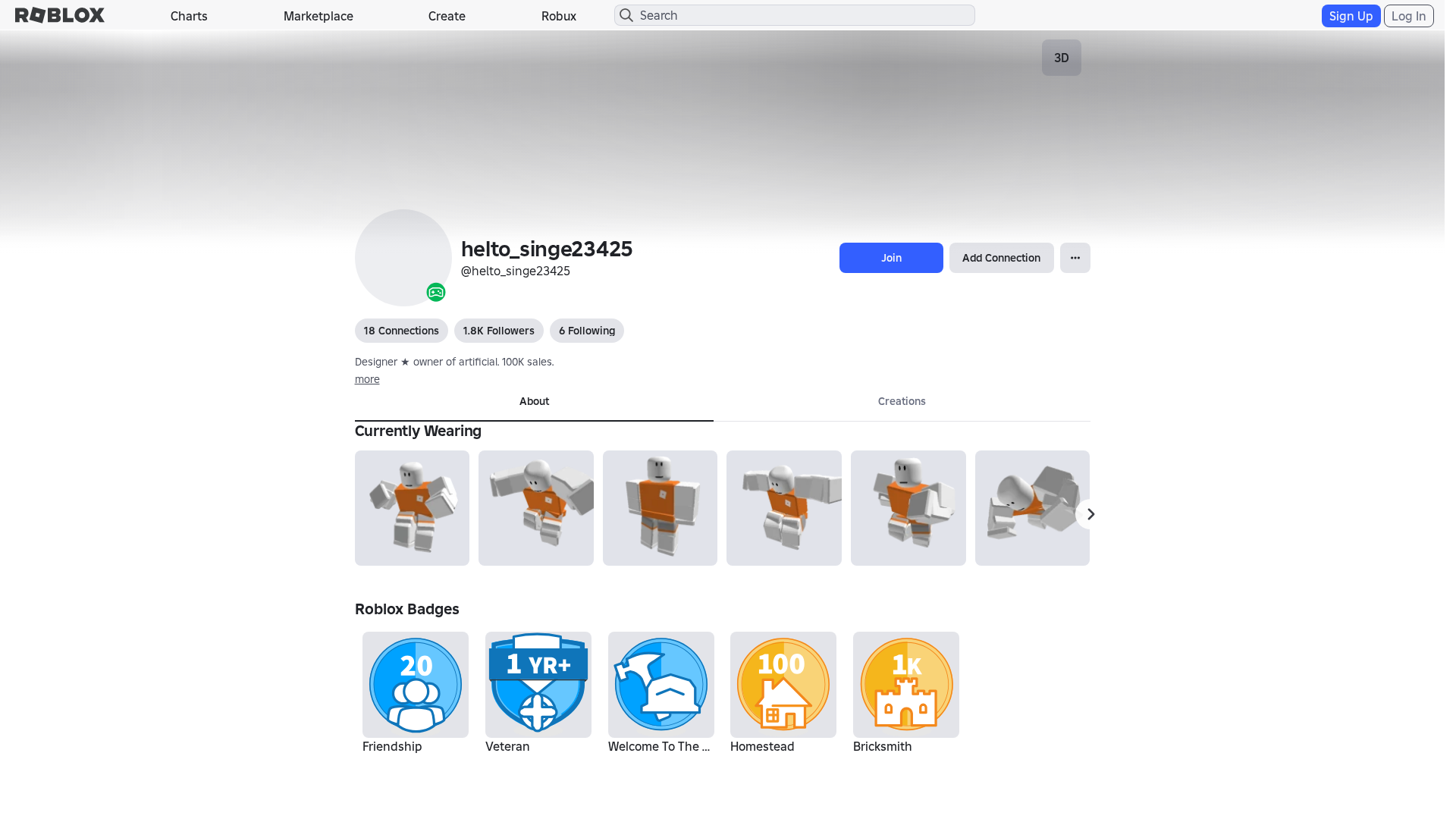Viewport: 1456px width, 819px height.
Task: Click the Sign Up button
Action: pyautogui.click(x=1351, y=16)
